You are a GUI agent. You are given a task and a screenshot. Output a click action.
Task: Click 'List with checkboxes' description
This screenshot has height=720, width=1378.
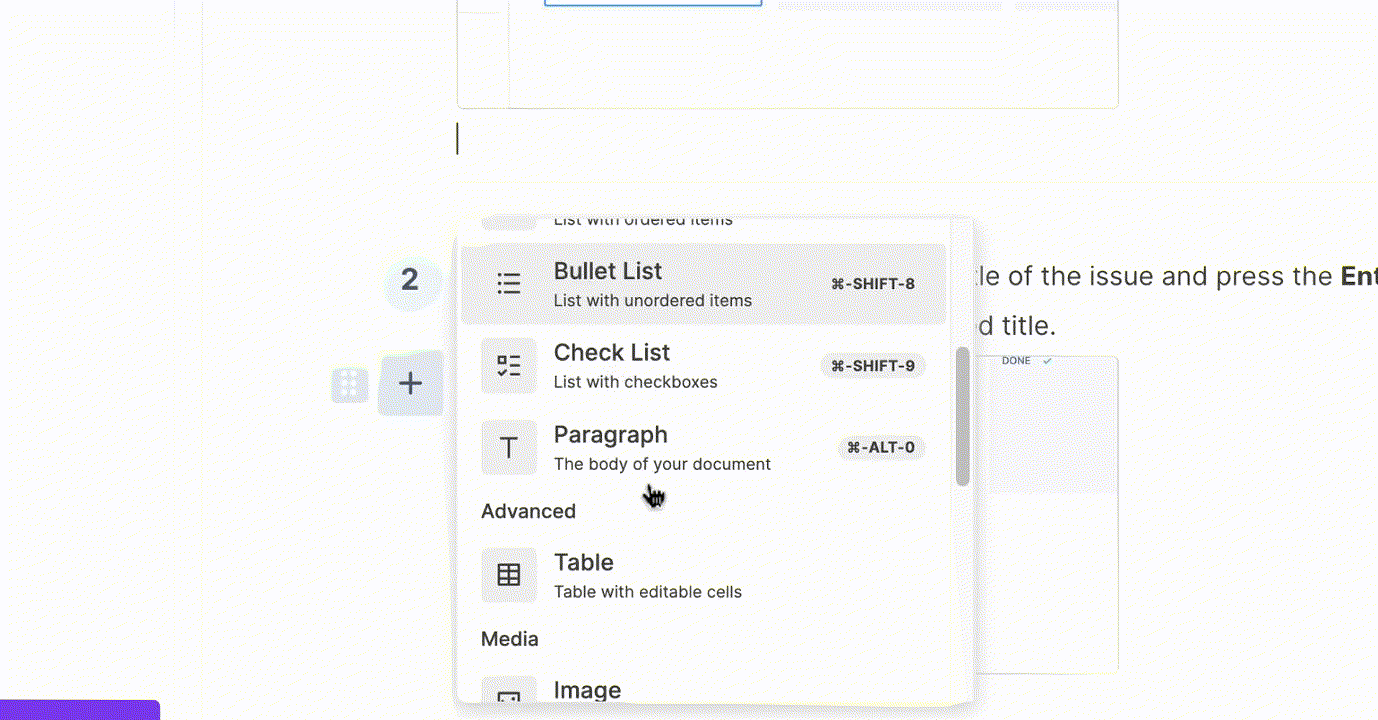coord(636,382)
